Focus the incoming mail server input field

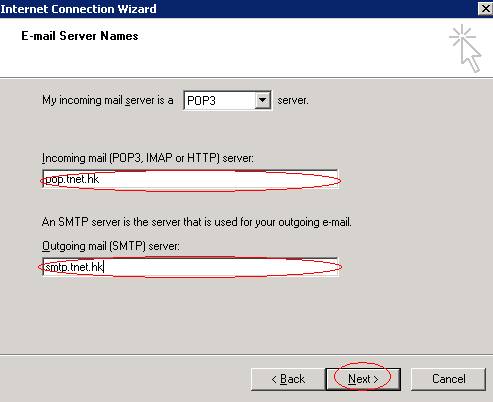click(190, 179)
